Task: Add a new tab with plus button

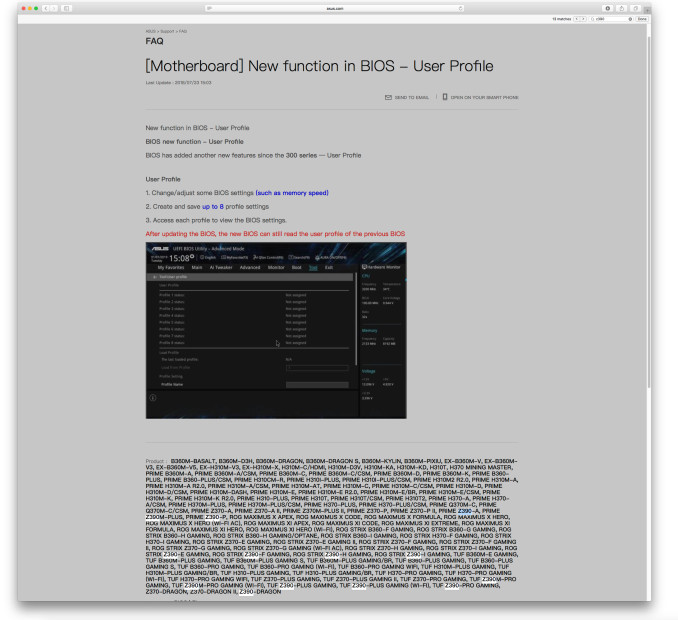Action: (x=647, y=8)
